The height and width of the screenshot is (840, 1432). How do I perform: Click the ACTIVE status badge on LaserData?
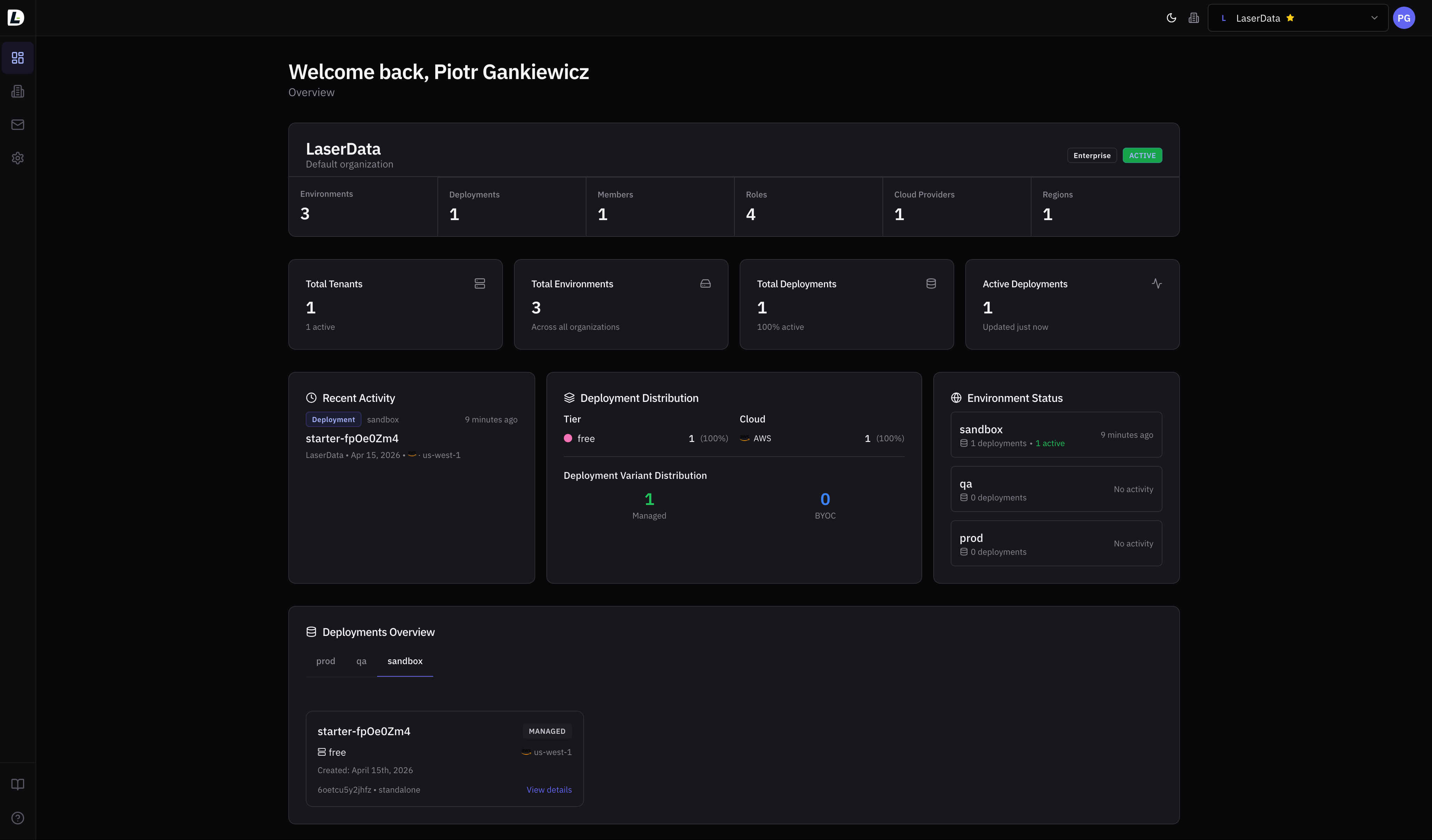click(1142, 155)
